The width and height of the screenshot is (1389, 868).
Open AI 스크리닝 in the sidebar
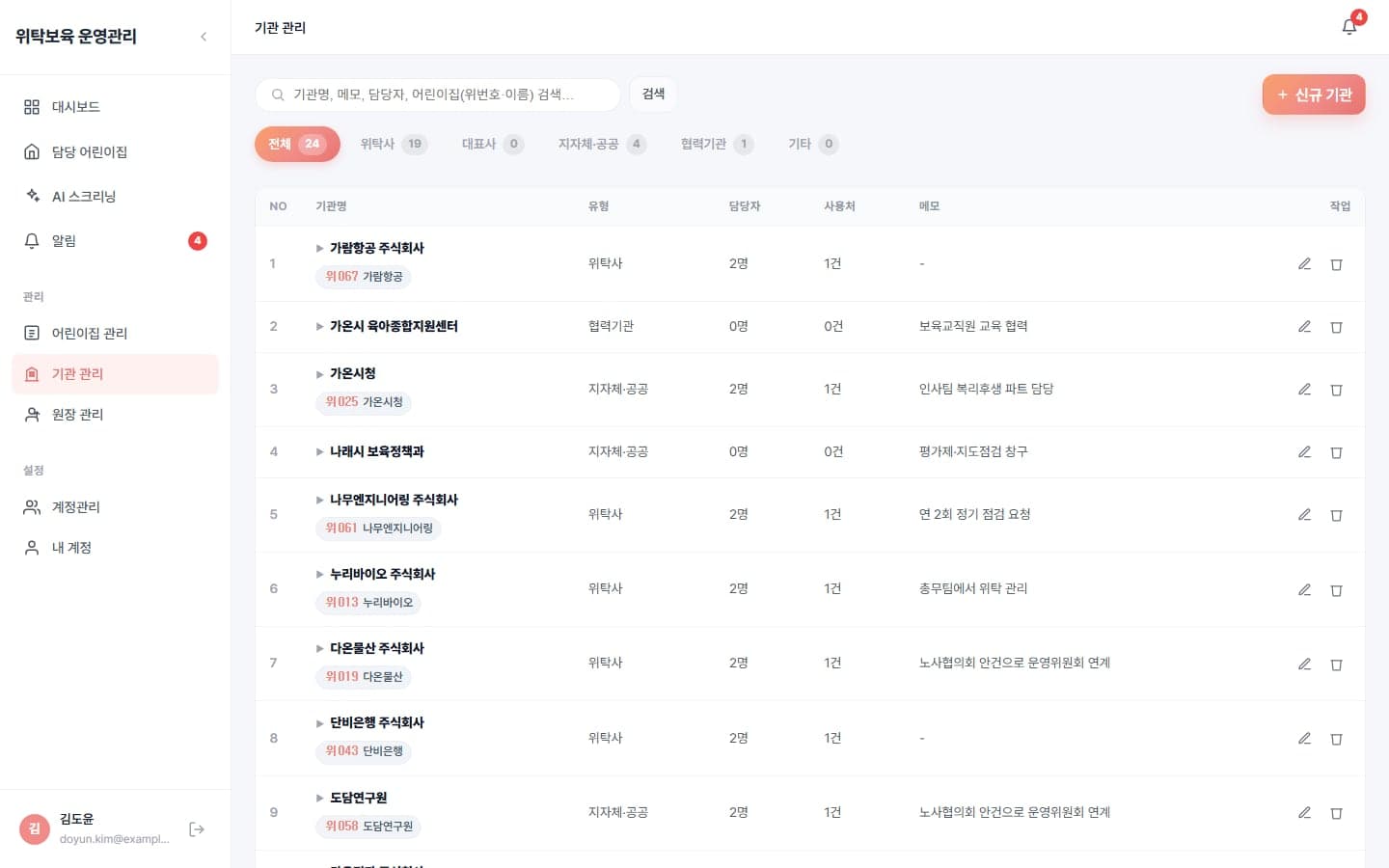click(115, 196)
